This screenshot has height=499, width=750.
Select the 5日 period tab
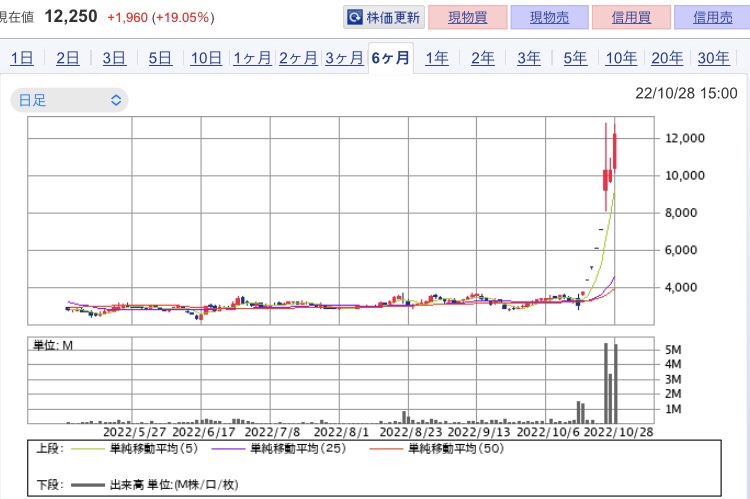(x=159, y=58)
